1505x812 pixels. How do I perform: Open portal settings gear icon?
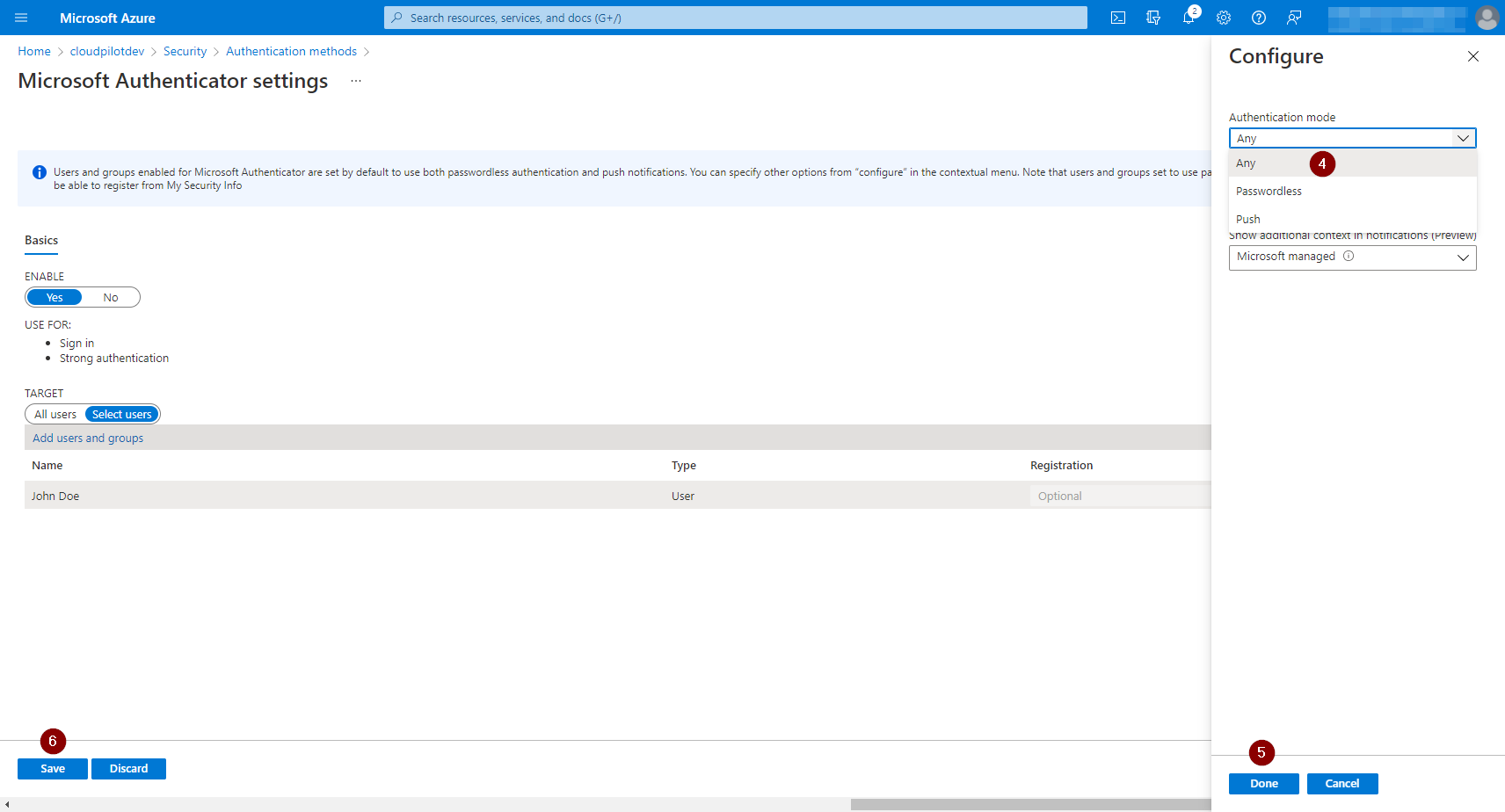[x=1224, y=18]
